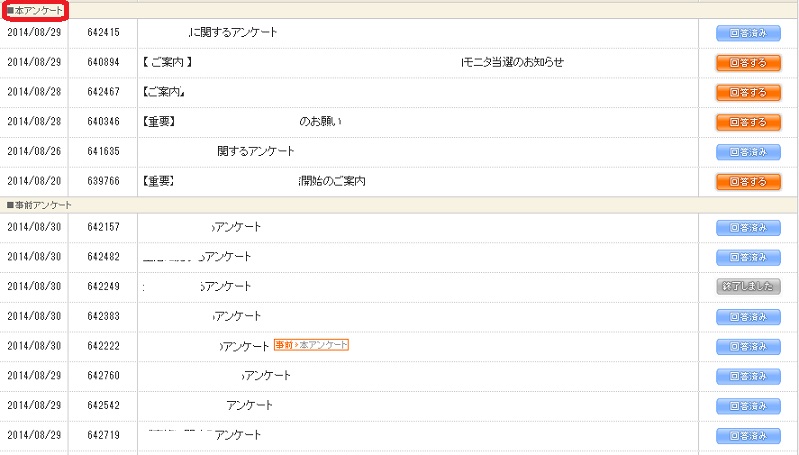Select 回答済み button on row 641635
Viewport: 799px width, 455px height.
(748, 152)
